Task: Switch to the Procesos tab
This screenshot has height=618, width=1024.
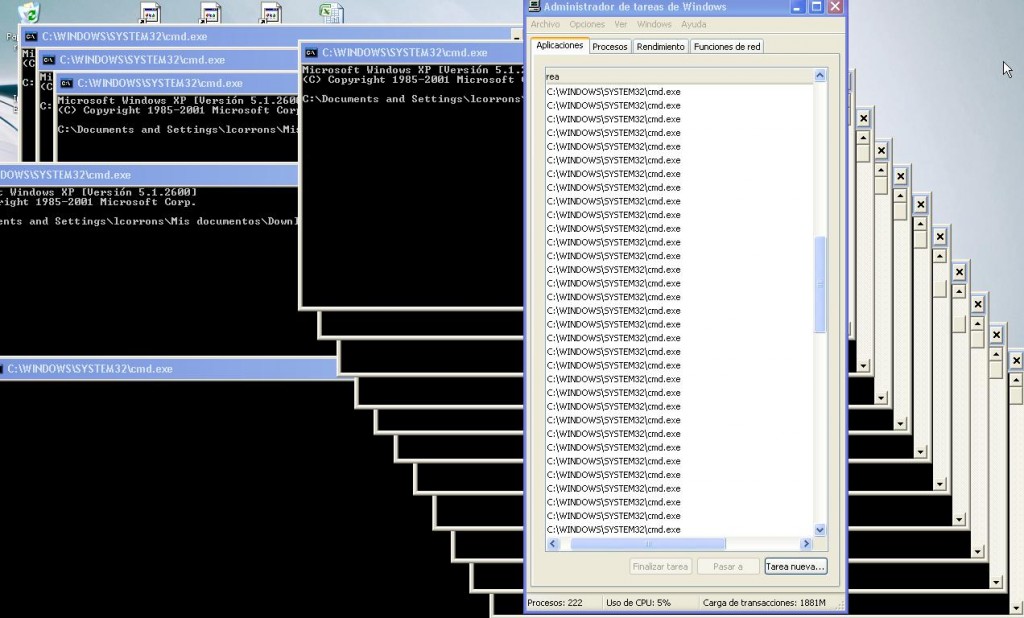Action: coord(610,46)
